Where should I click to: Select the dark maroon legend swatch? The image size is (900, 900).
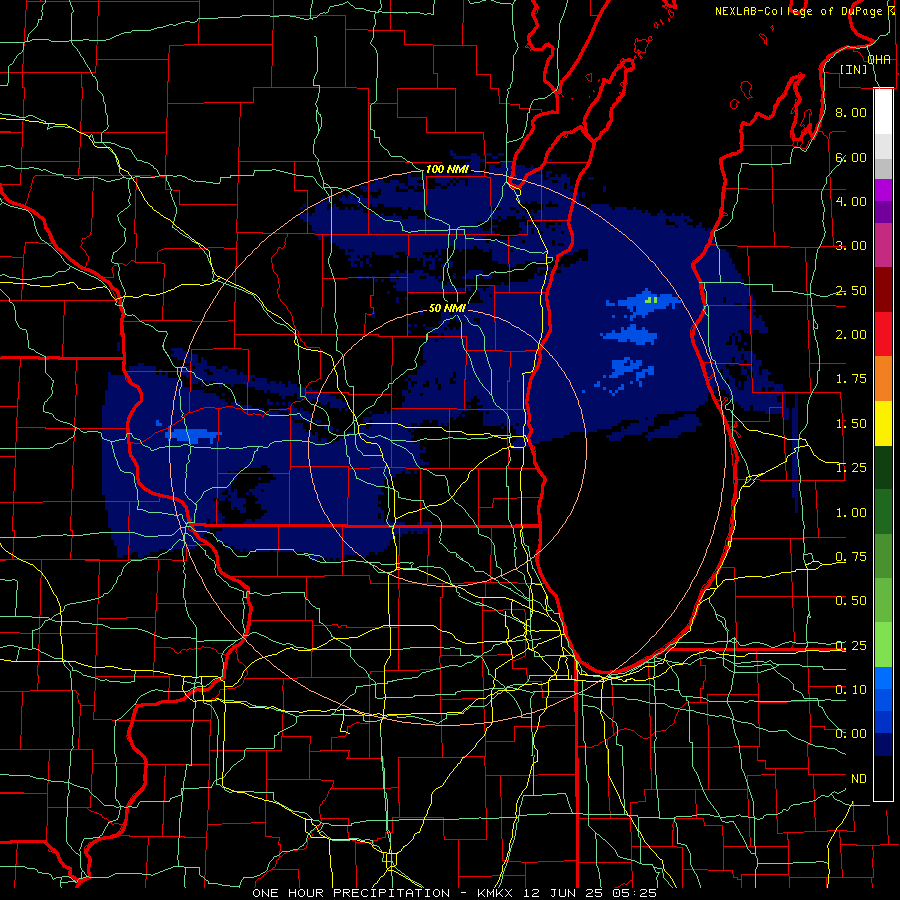click(883, 290)
